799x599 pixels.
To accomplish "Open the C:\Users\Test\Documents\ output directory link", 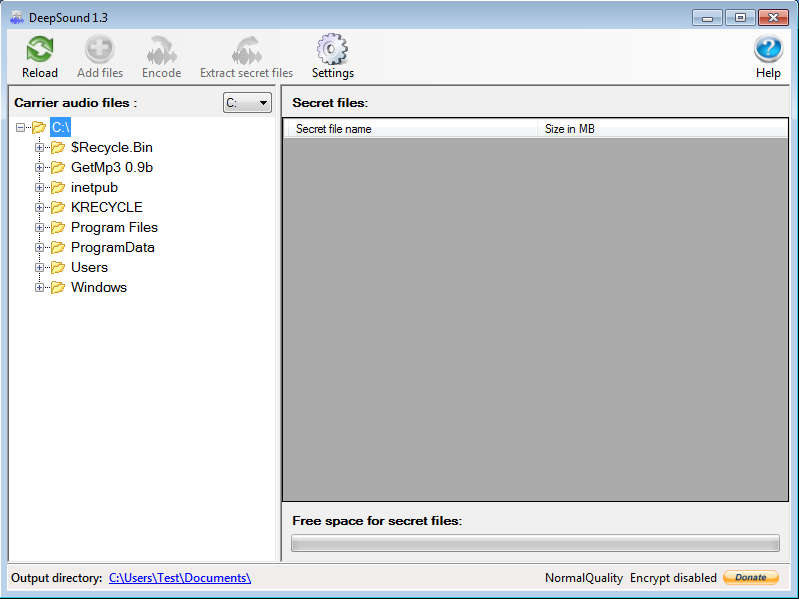I will [180, 578].
